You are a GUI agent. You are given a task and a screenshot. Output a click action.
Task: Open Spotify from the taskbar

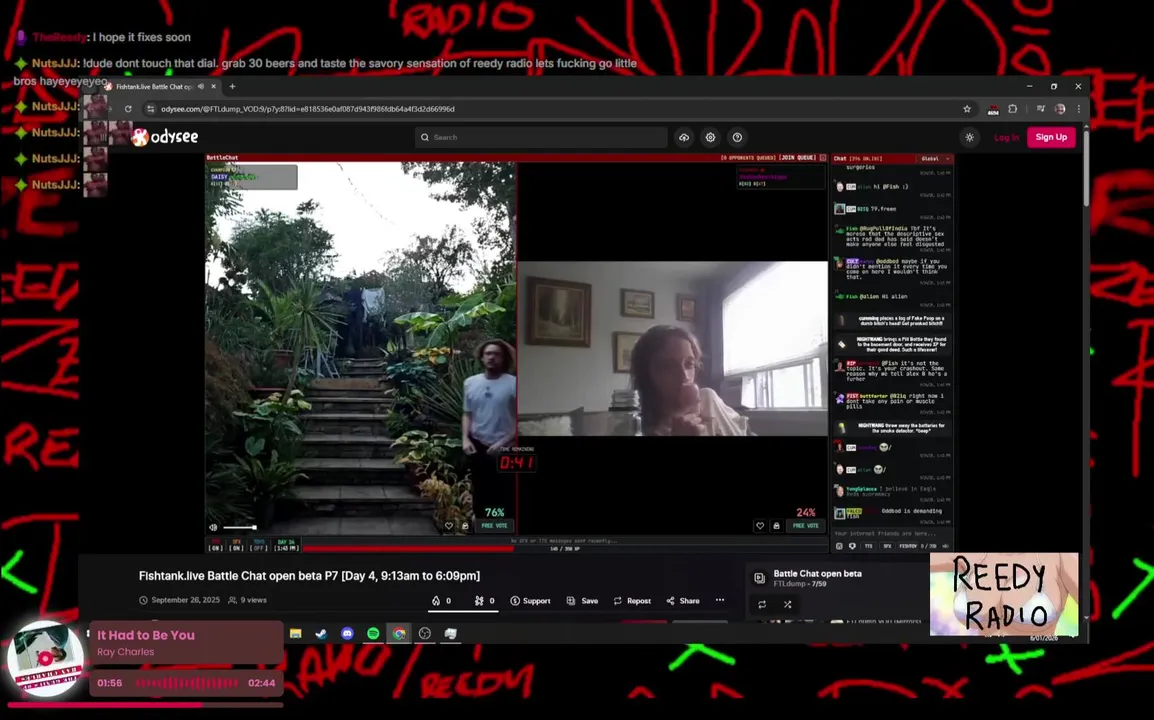coord(373,633)
